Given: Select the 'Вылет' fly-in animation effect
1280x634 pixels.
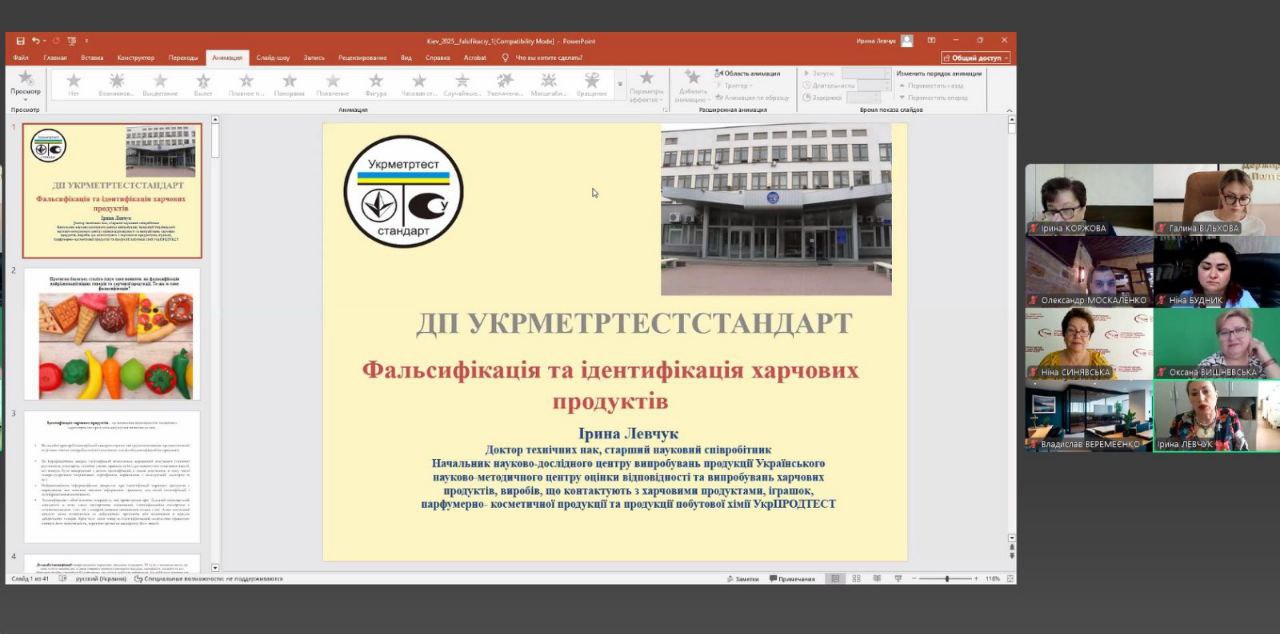Looking at the screenshot, I should (x=203, y=85).
